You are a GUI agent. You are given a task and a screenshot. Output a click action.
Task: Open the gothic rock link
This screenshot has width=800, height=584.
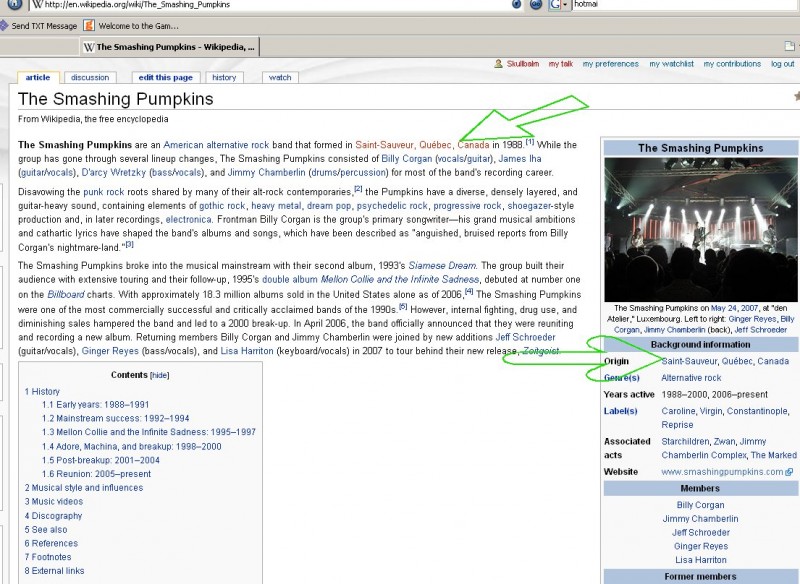(x=222, y=206)
